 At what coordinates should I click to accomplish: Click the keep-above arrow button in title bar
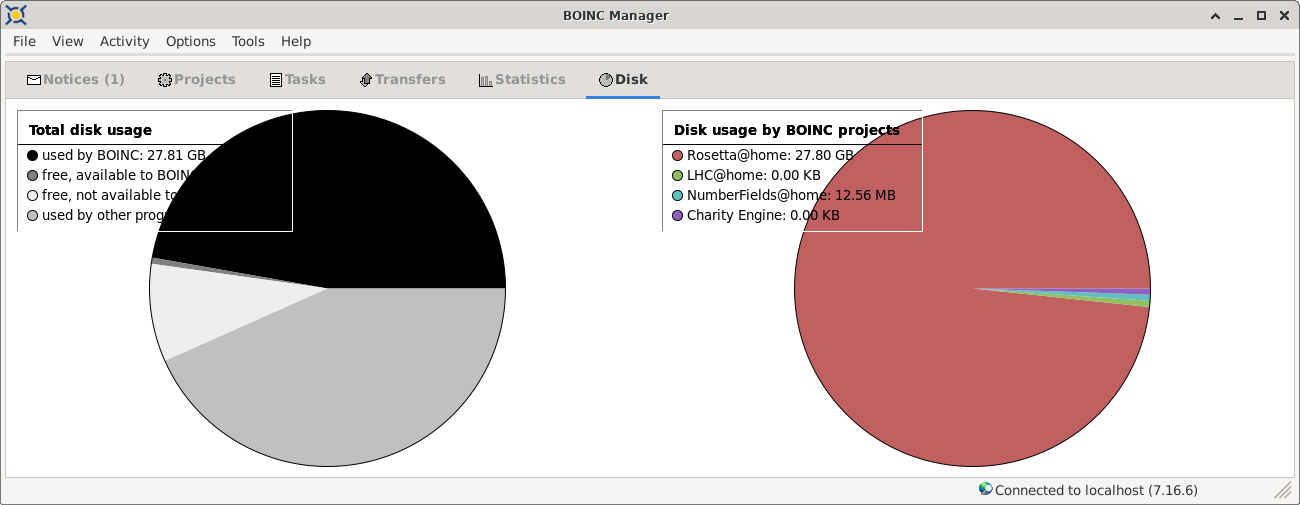tap(1215, 15)
